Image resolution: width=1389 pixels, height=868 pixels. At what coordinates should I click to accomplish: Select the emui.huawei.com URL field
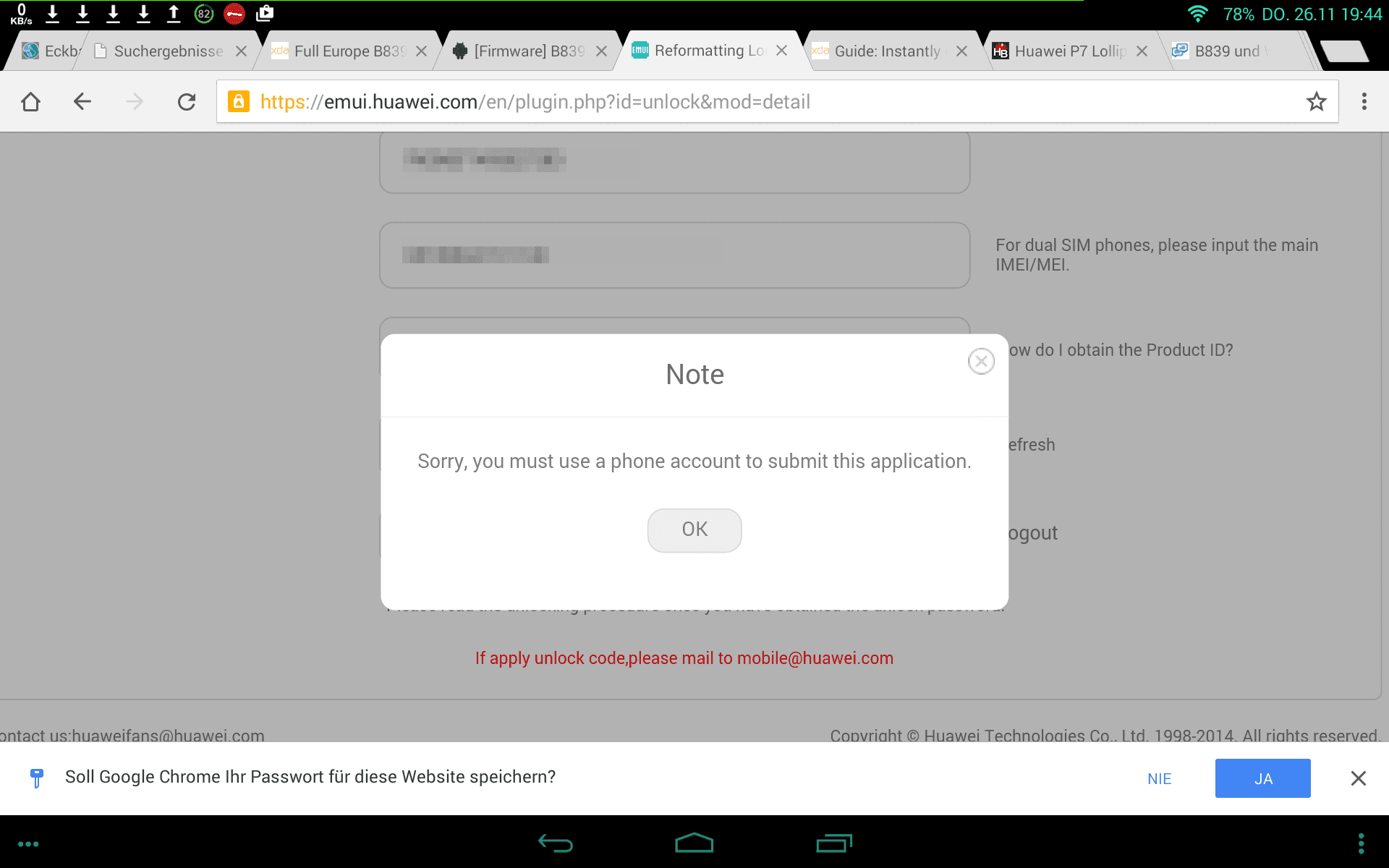click(x=778, y=102)
